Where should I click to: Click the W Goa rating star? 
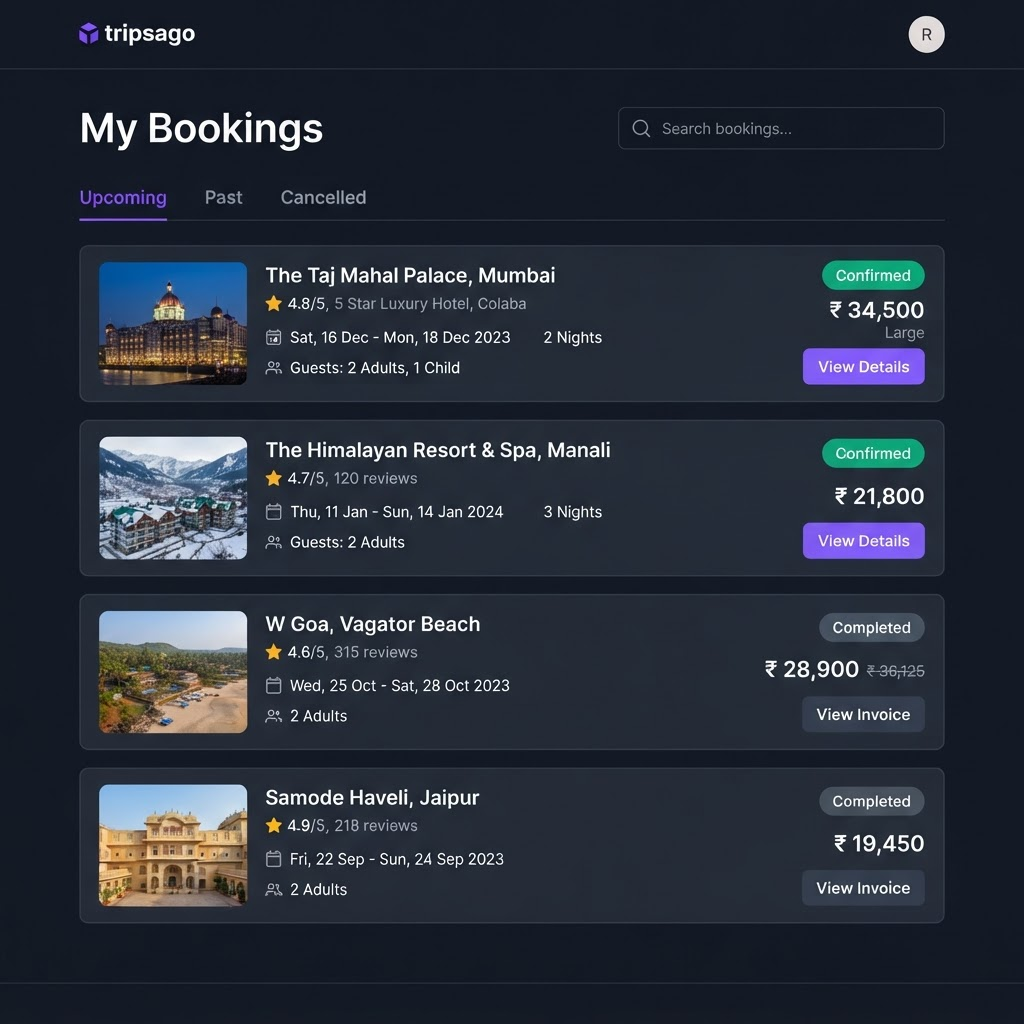274,652
